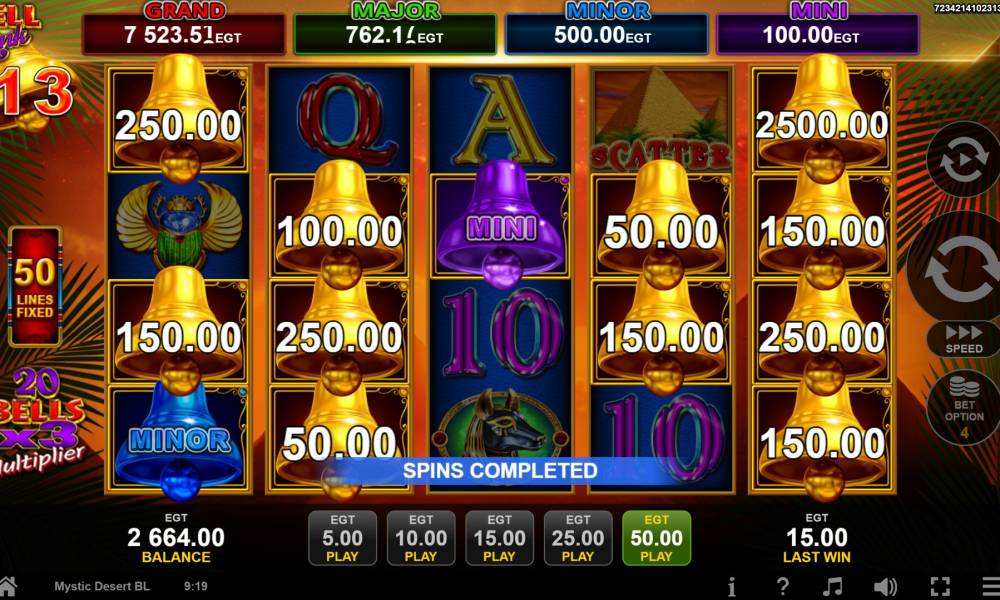The height and width of the screenshot is (600, 1000).
Task: Enter fullscreen mode icon
Action: (940, 586)
